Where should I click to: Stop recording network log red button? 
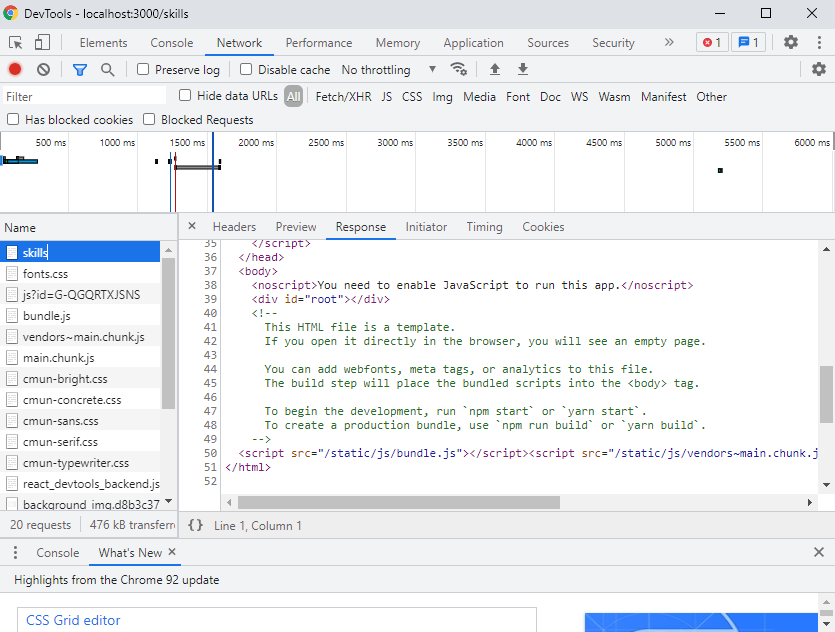click(x=15, y=69)
